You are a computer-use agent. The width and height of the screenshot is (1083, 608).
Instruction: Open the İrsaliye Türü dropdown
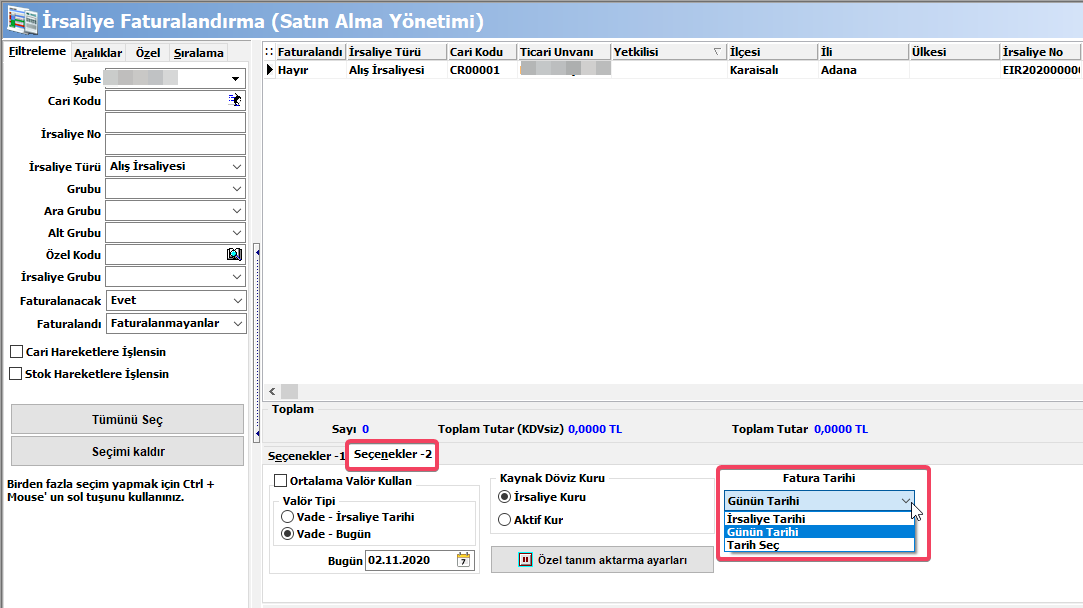(x=237, y=167)
